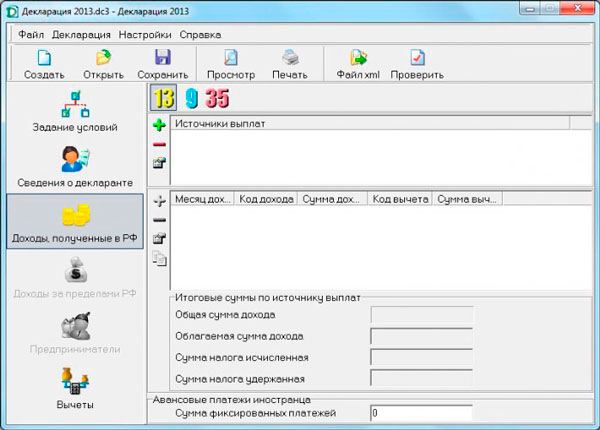
Task: Edit the selected income row
Action: pos(159,238)
